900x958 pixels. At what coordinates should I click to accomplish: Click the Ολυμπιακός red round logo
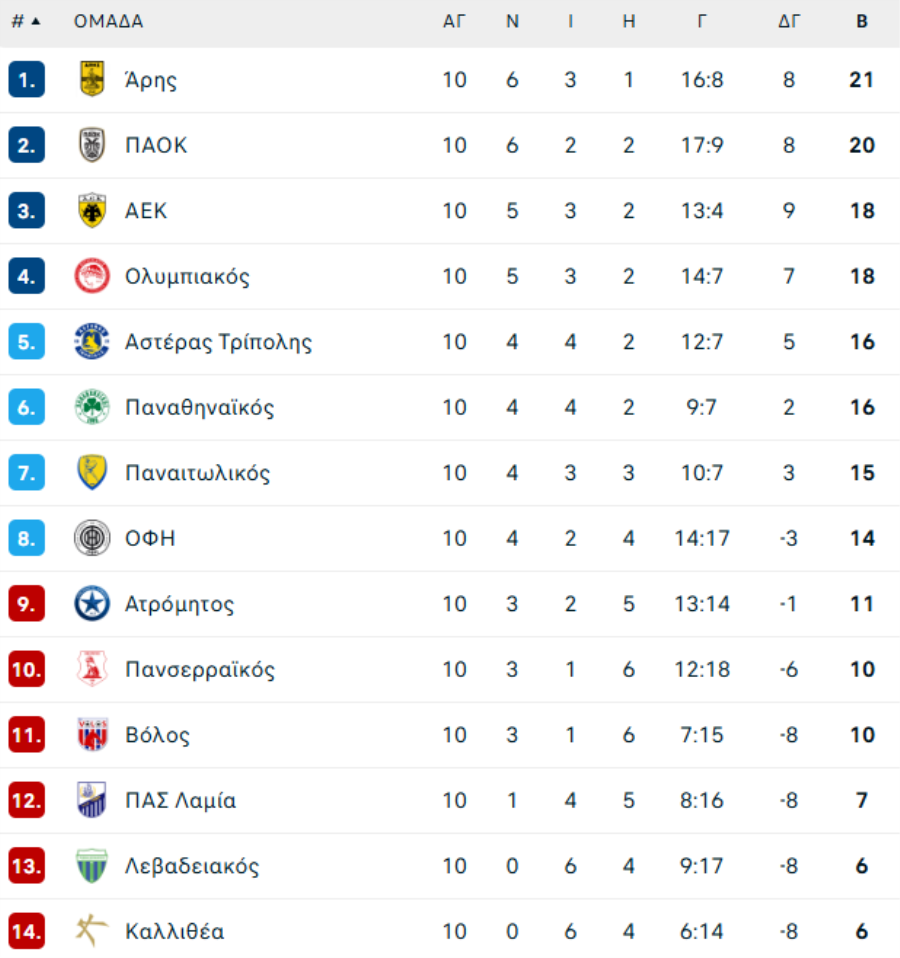tap(92, 276)
